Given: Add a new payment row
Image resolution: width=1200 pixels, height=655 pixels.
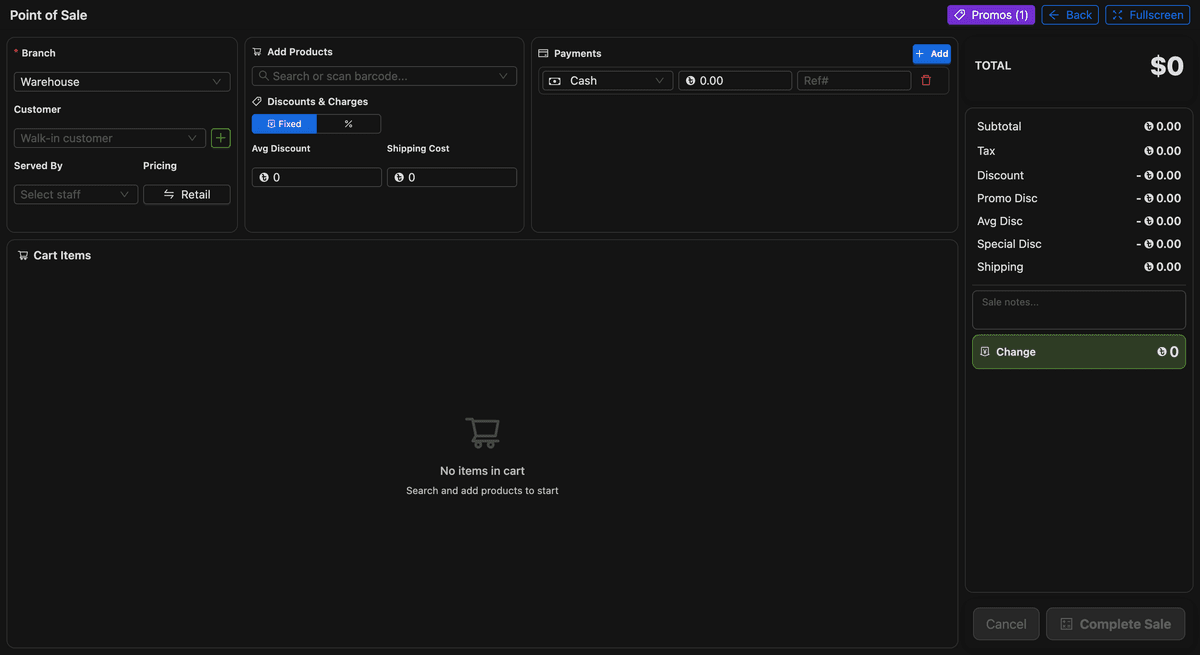Looking at the screenshot, I should coord(931,54).
